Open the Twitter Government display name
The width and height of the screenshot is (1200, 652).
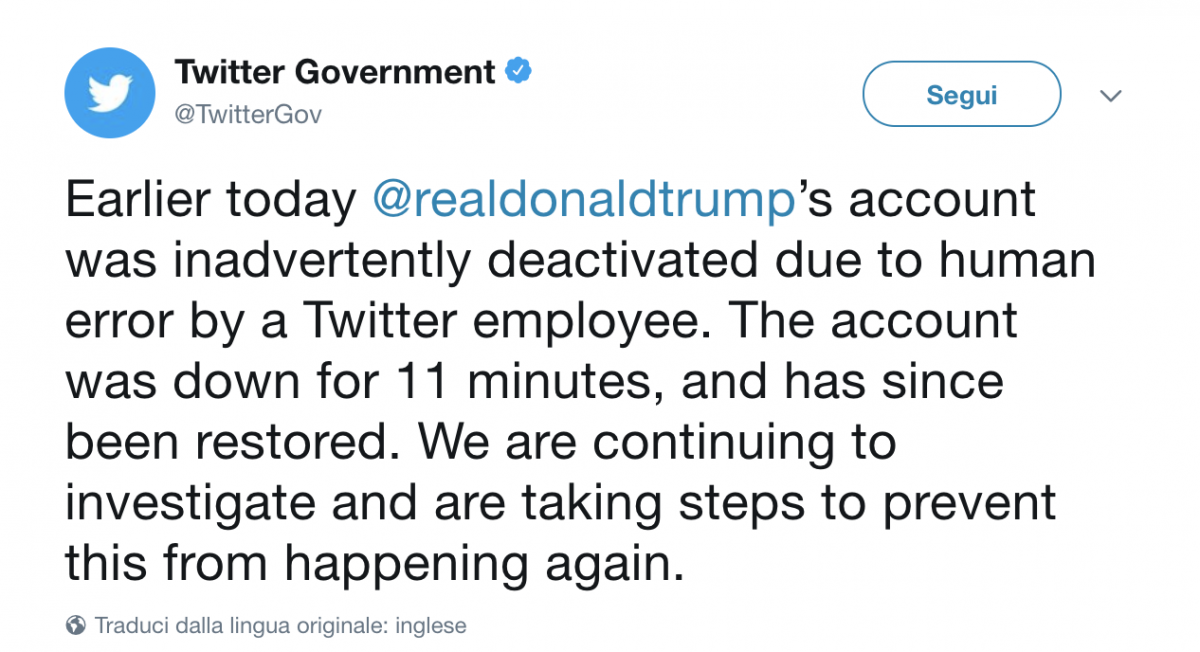click(x=335, y=72)
